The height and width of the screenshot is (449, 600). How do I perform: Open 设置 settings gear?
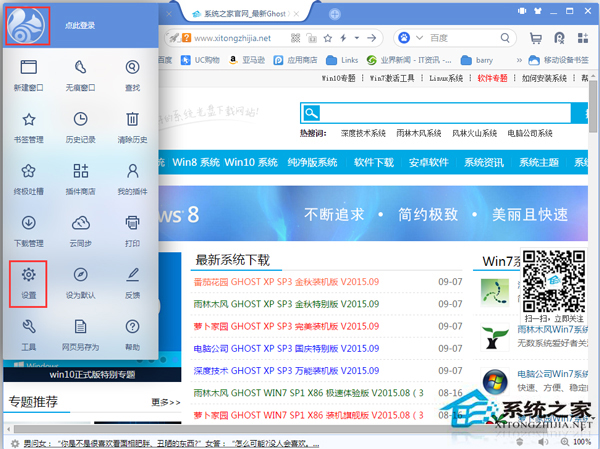pos(29,283)
